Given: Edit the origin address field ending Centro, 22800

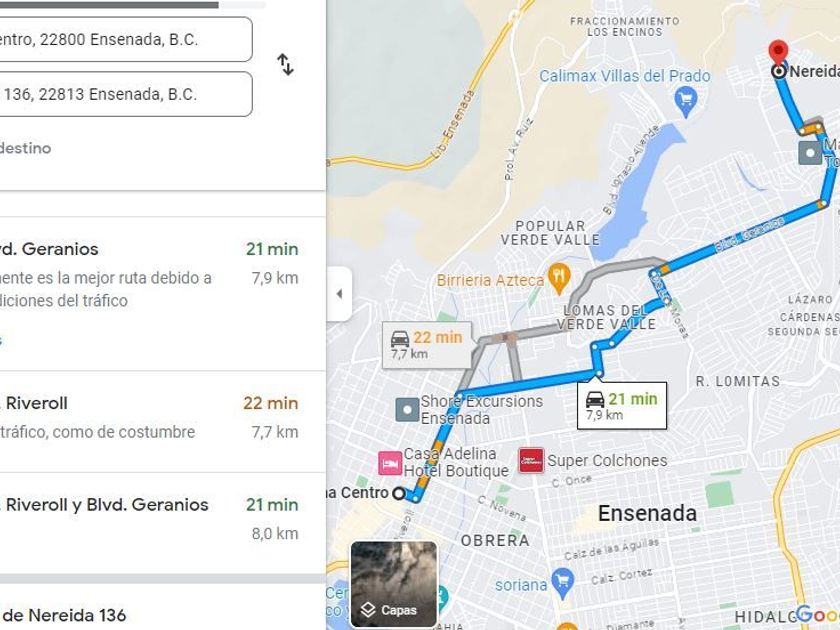Looking at the screenshot, I should 125,40.
